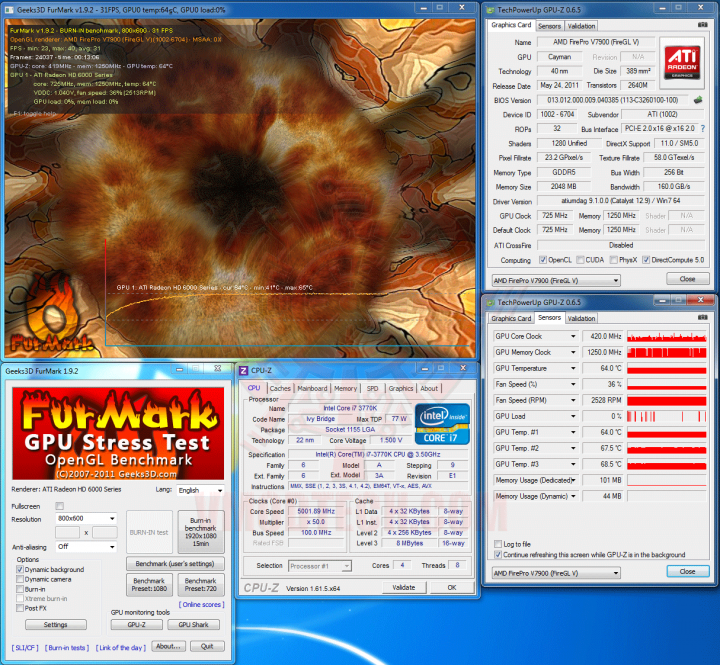Open Graphics Card tab in Sensors window

(511, 318)
